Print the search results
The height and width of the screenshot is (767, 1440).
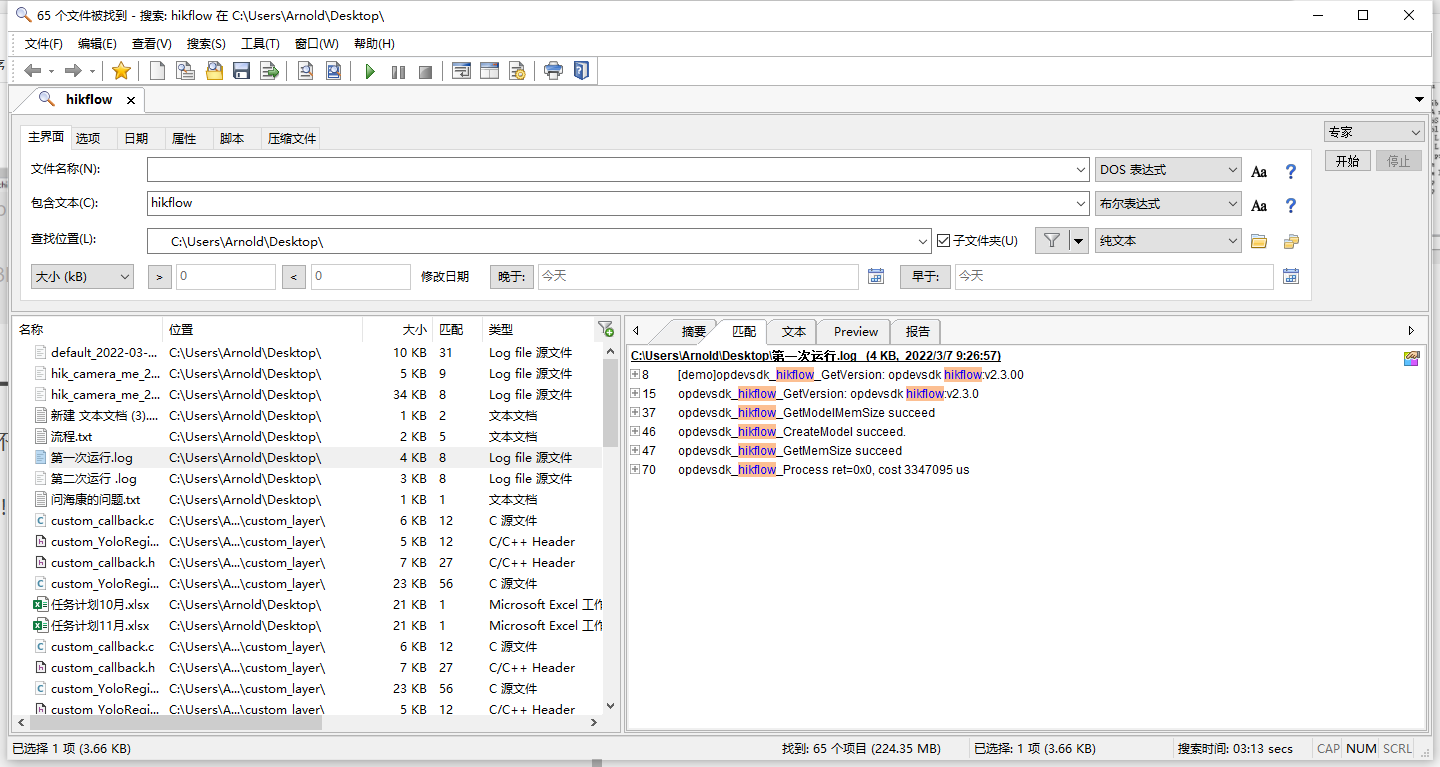click(554, 70)
